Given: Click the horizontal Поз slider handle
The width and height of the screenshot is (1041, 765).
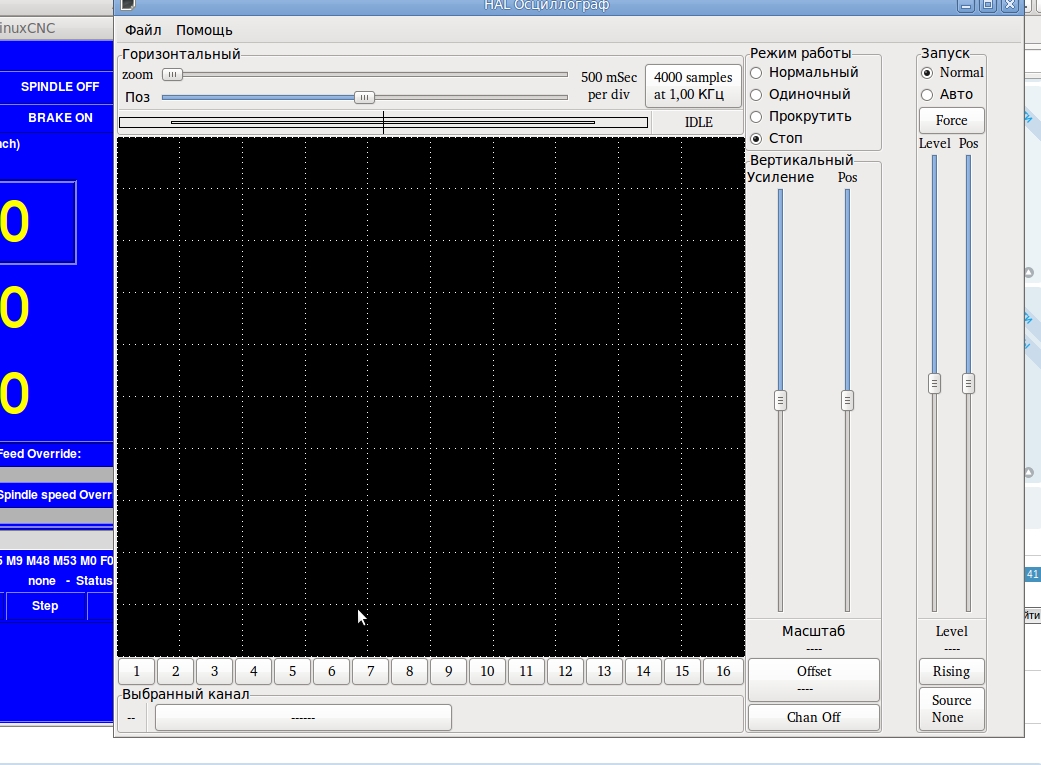Looking at the screenshot, I should [x=364, y=97].
